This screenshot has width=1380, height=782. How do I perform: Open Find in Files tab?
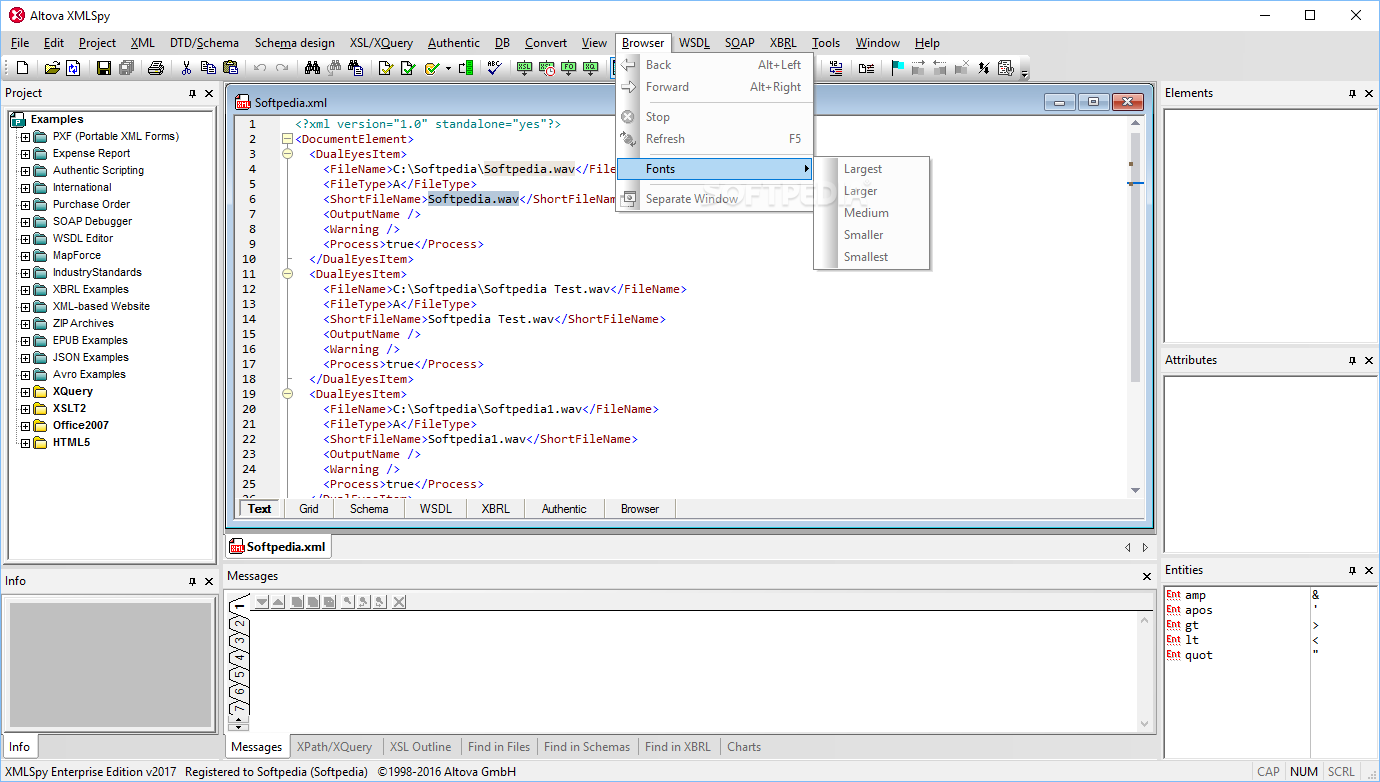(499, 747)
